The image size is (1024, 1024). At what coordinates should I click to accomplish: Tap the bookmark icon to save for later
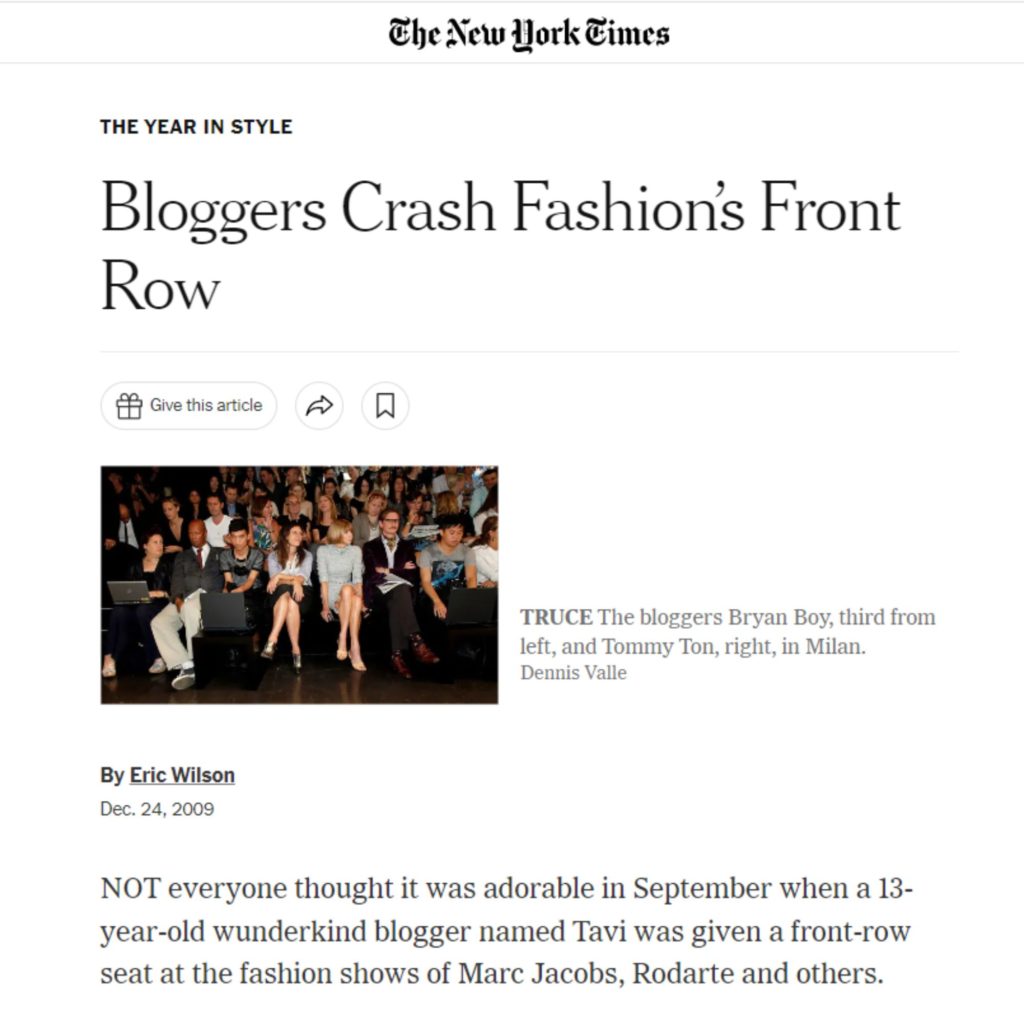(x=384, y=405)
